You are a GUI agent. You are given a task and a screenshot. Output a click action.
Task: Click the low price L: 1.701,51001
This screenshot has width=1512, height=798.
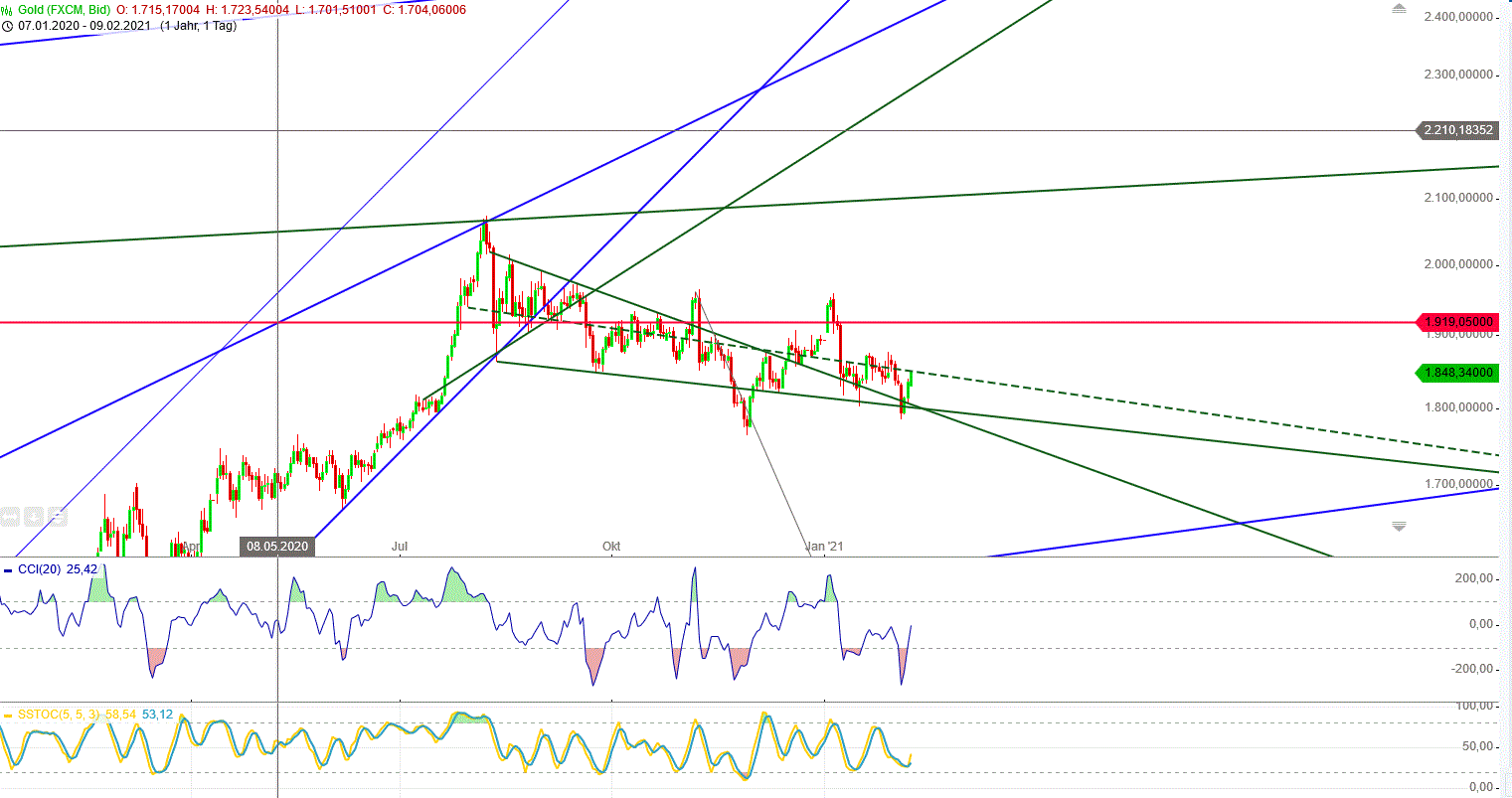click(336, 10)
